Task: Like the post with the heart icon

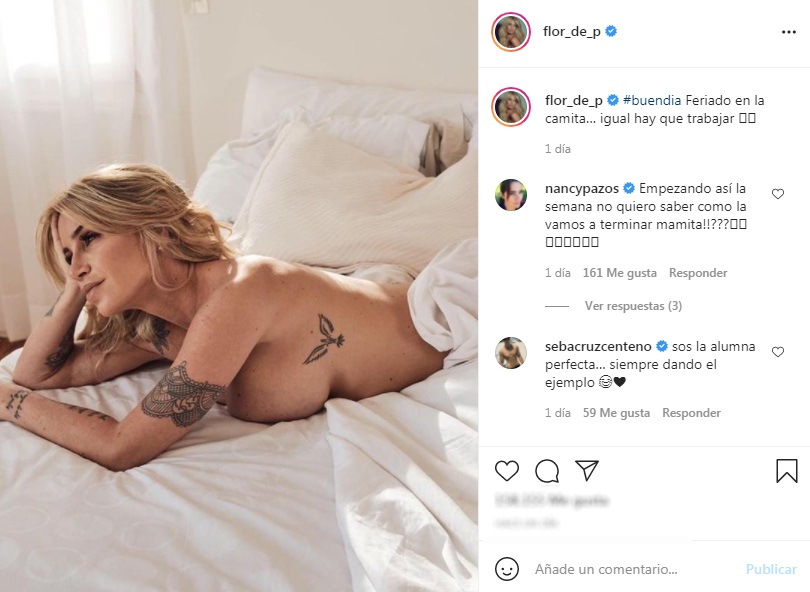Action: pos(507,471)
